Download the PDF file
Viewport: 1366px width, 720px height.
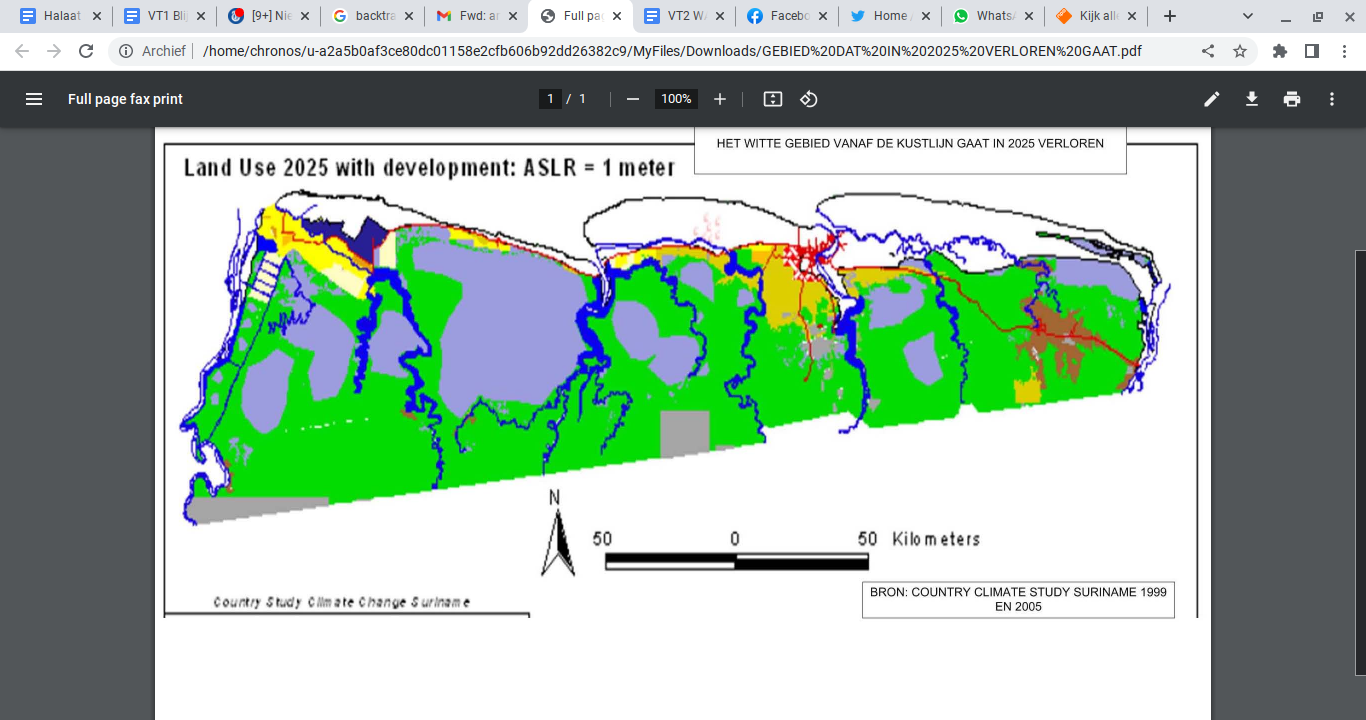click(x=1251, y=99)
